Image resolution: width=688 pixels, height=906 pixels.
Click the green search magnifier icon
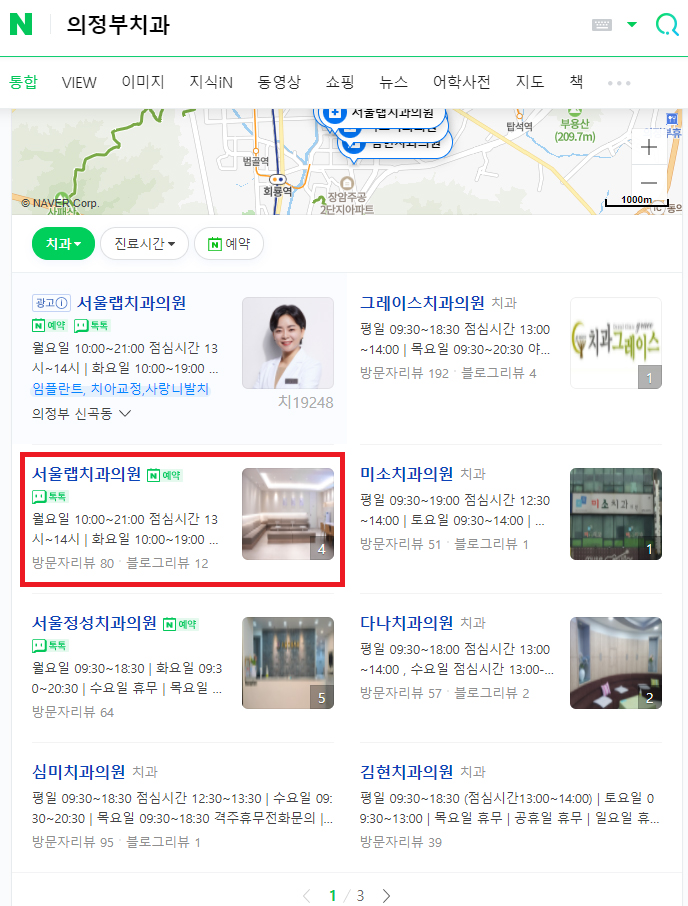tap(667, 24)
